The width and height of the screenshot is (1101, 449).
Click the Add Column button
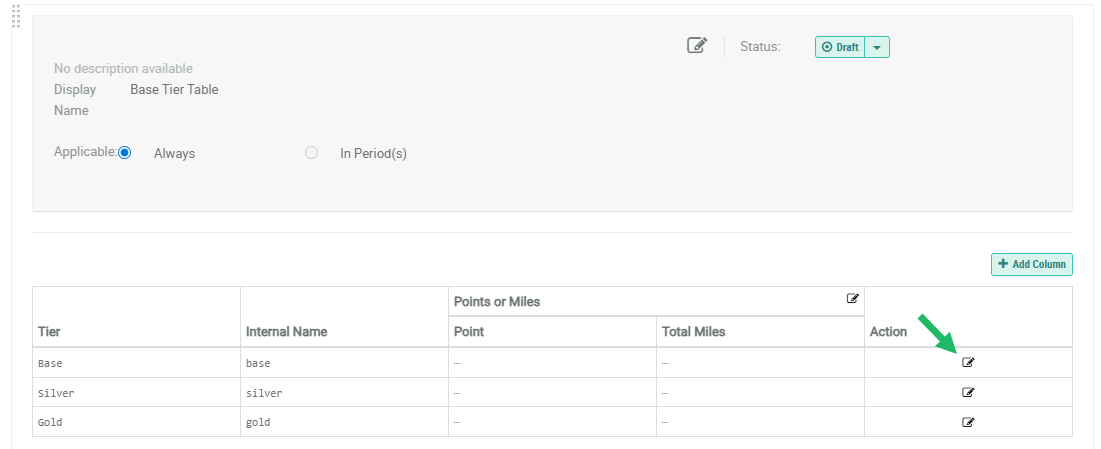[x=1031, y=264]
